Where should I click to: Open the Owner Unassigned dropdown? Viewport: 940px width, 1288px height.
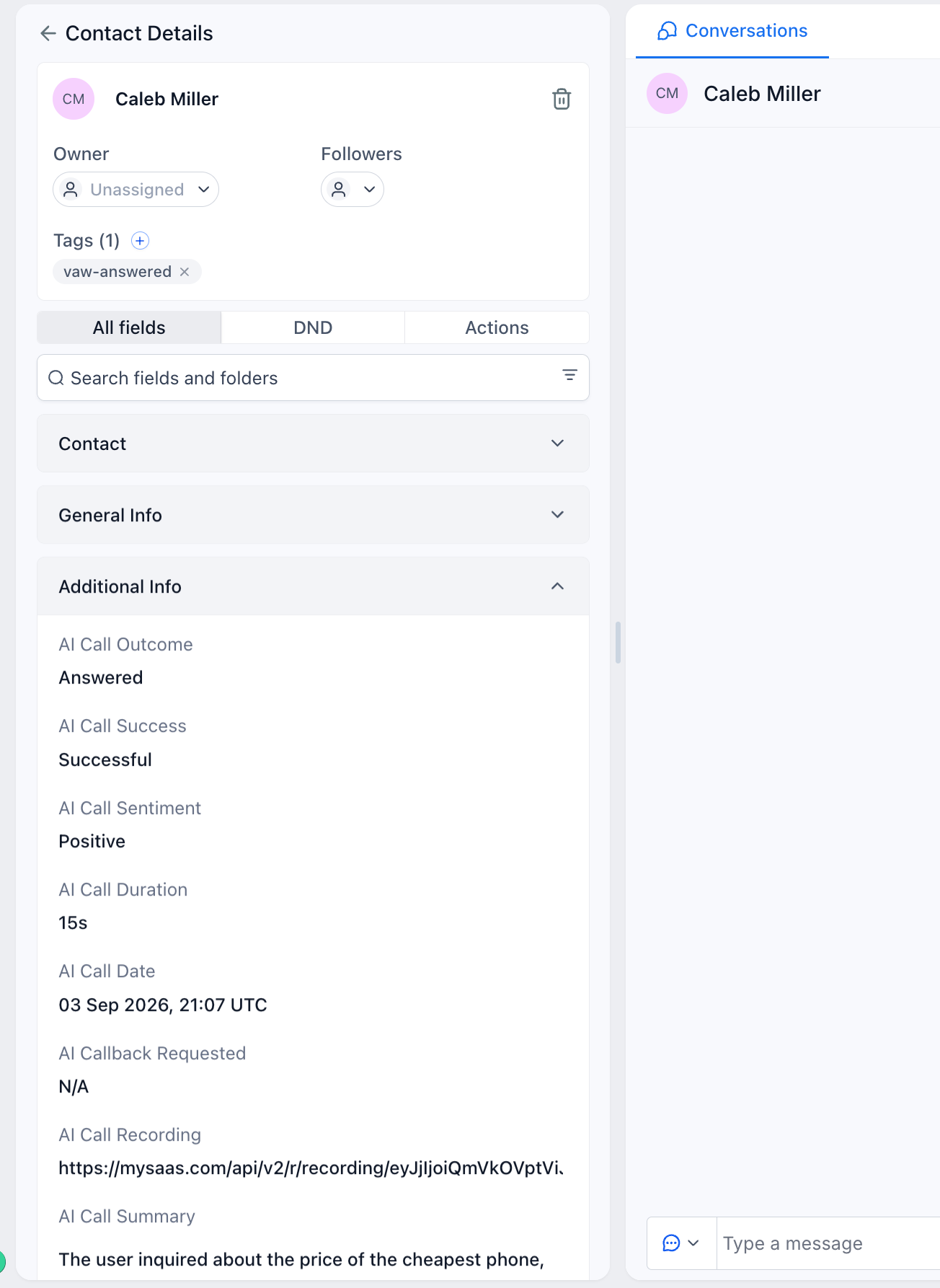pos(136,190)
